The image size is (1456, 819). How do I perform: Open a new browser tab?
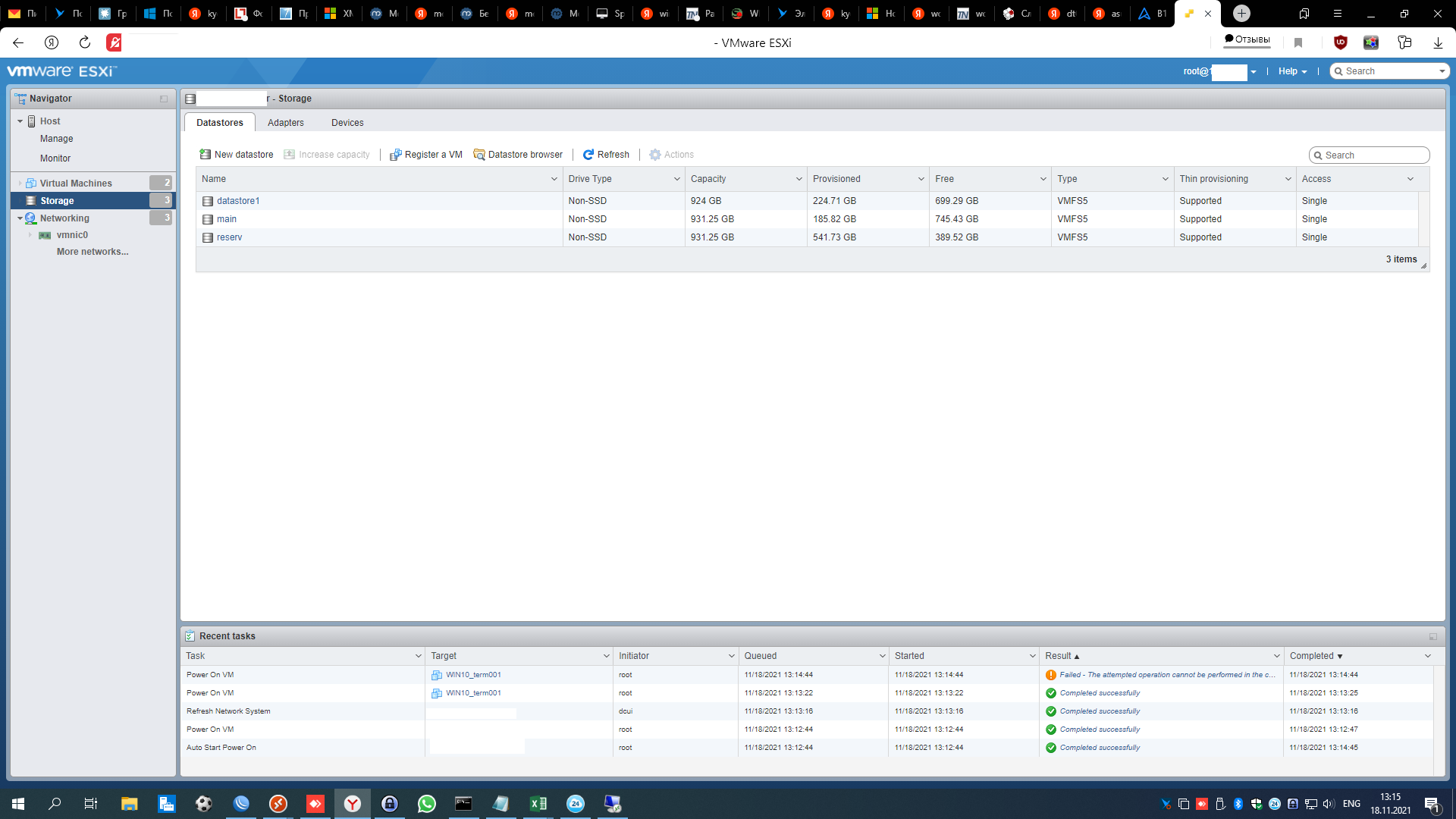(1241, 13)
